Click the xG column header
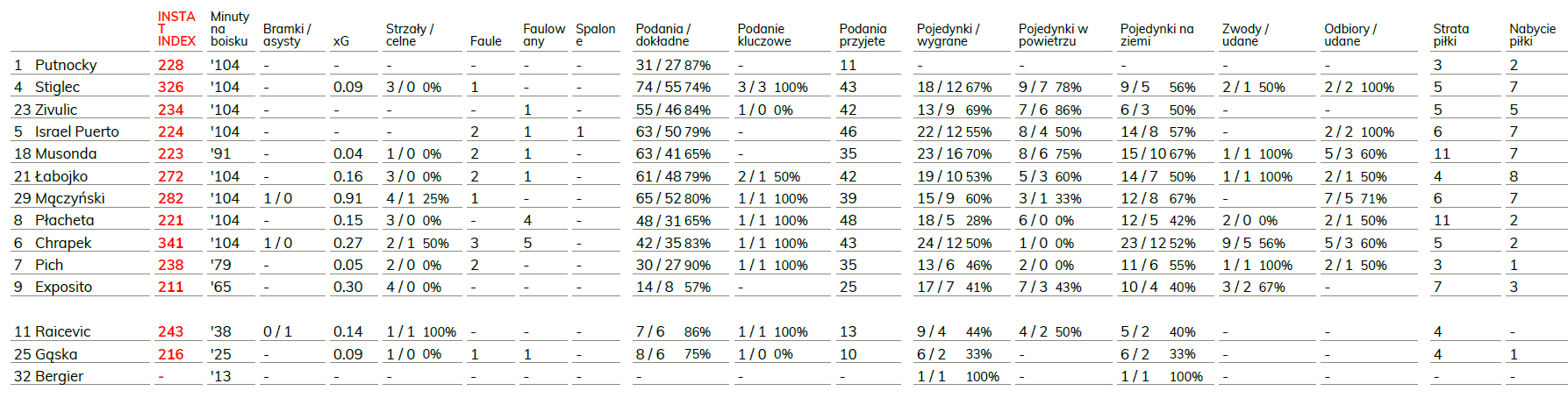The width and height of the screenshot is (1568, 398). (x=341, y=41)
